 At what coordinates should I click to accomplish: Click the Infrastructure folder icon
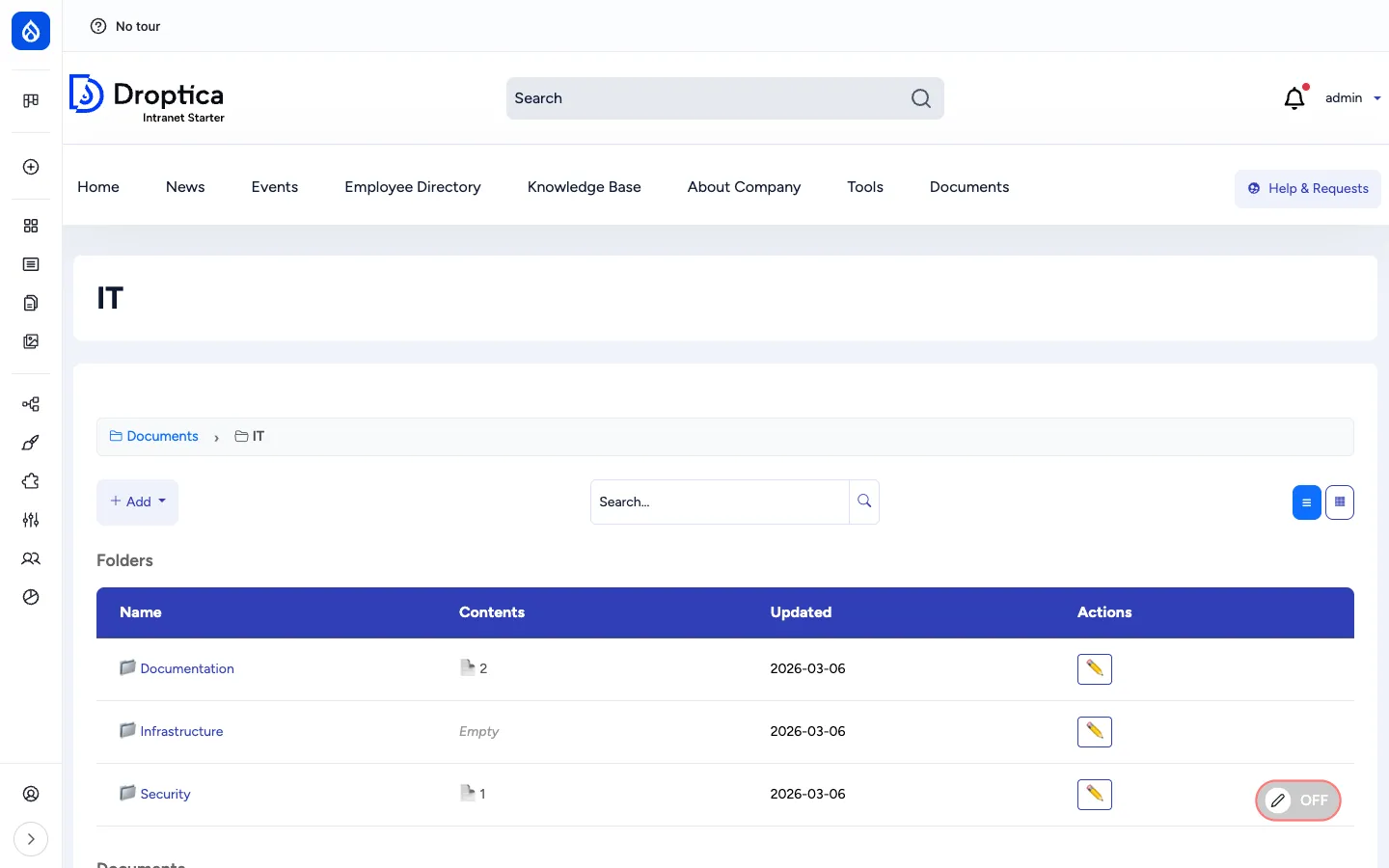[127, 730]
